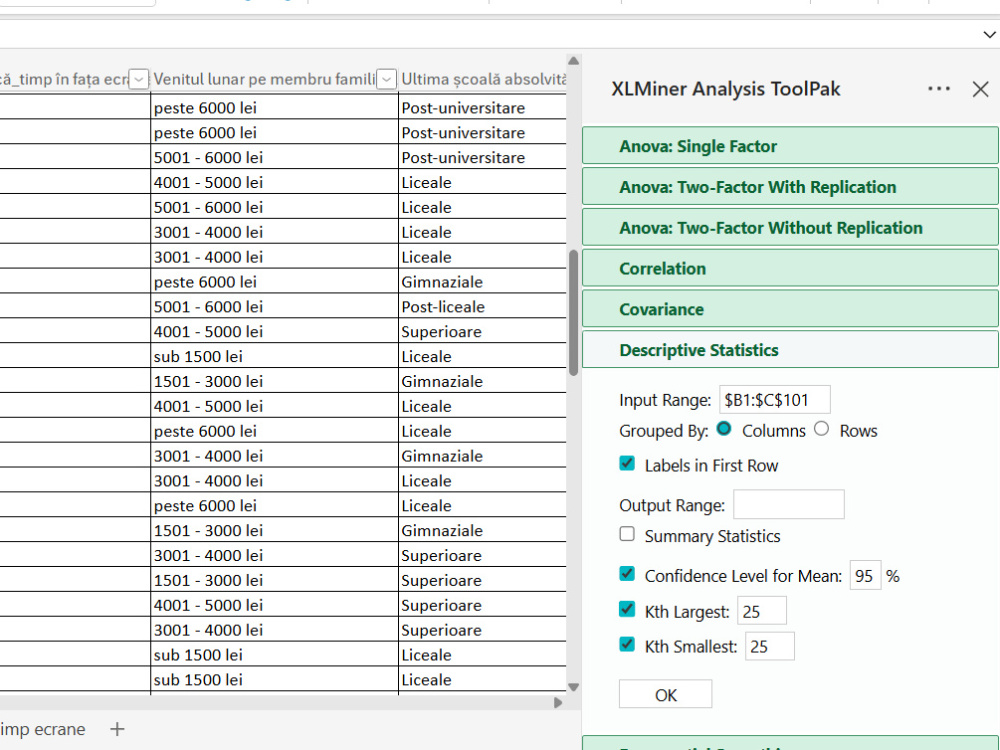Collapse the Descriptive Statistics section
This screenshot has height=750, width=1000.
[790, 350]
